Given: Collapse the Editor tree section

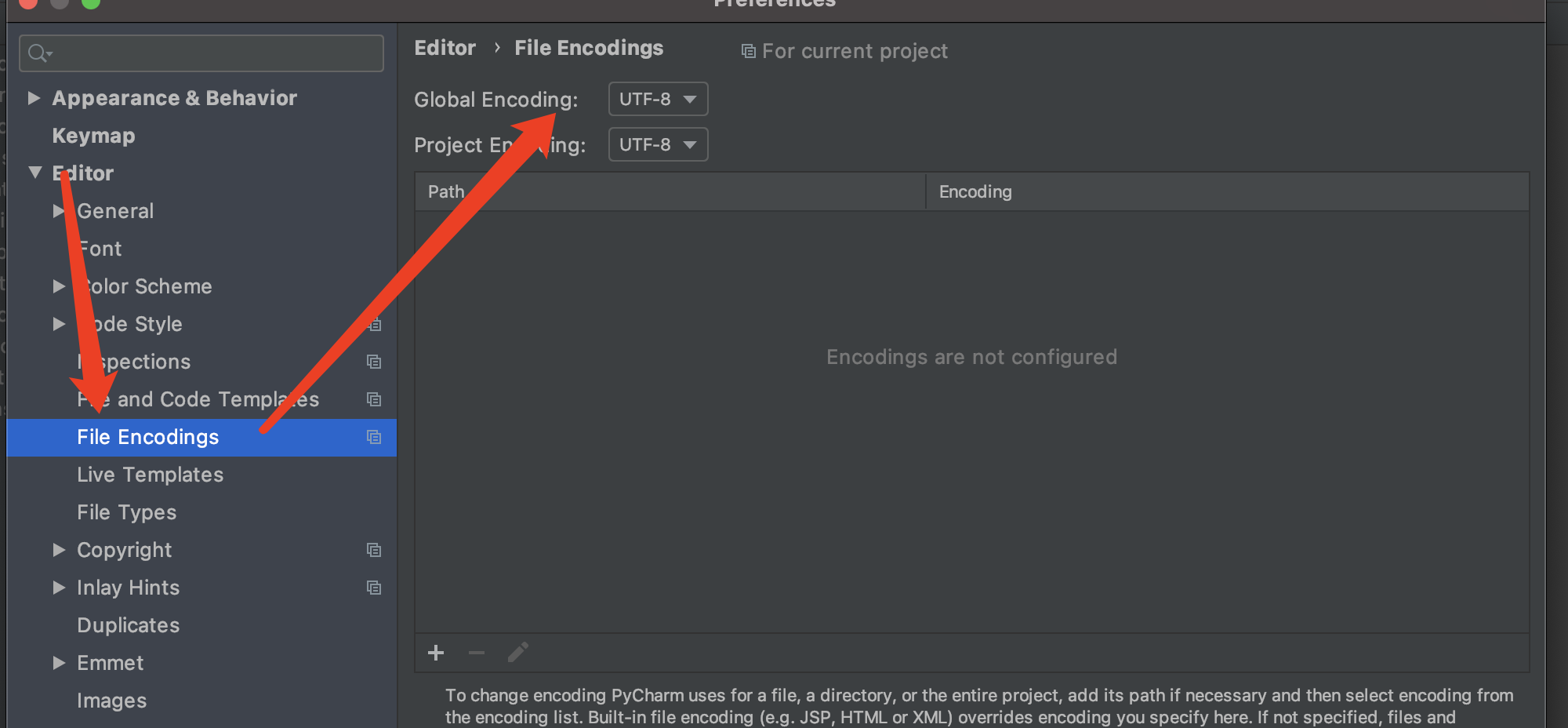Looking at the screenshot, I should (34, 173).
